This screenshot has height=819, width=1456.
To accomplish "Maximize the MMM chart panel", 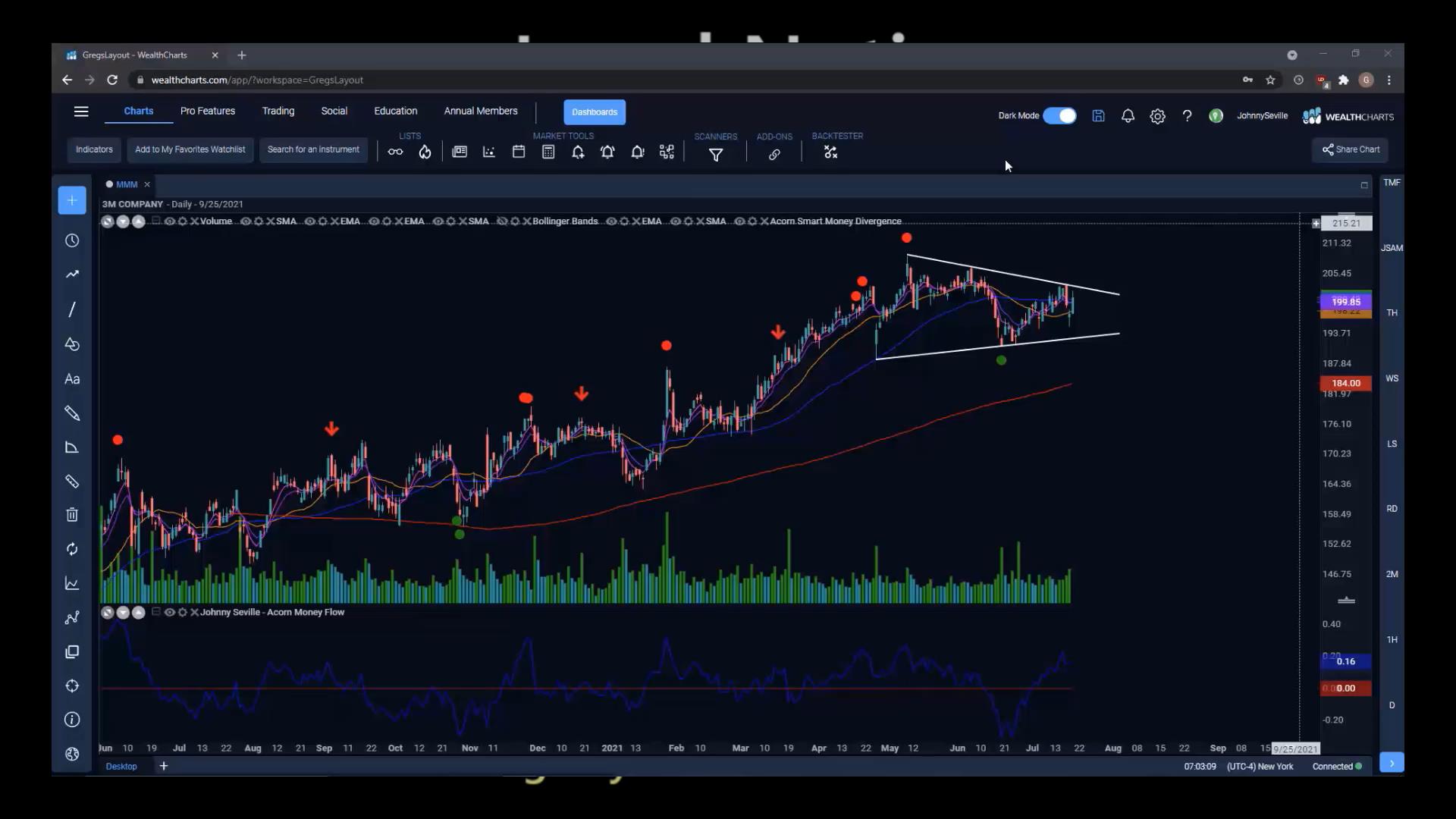I will (x=1364, y=185).
